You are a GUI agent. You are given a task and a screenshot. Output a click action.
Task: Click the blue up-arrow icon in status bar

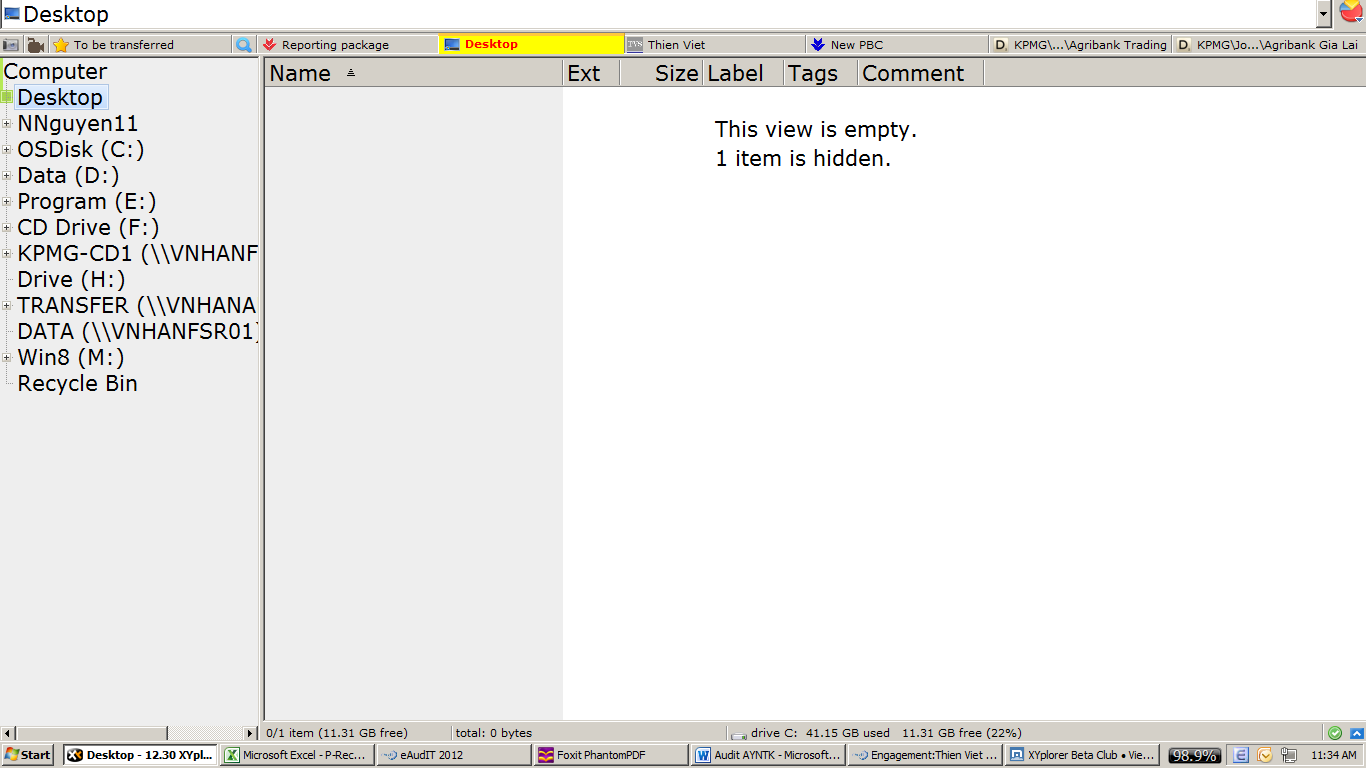tap(1356, 733)
